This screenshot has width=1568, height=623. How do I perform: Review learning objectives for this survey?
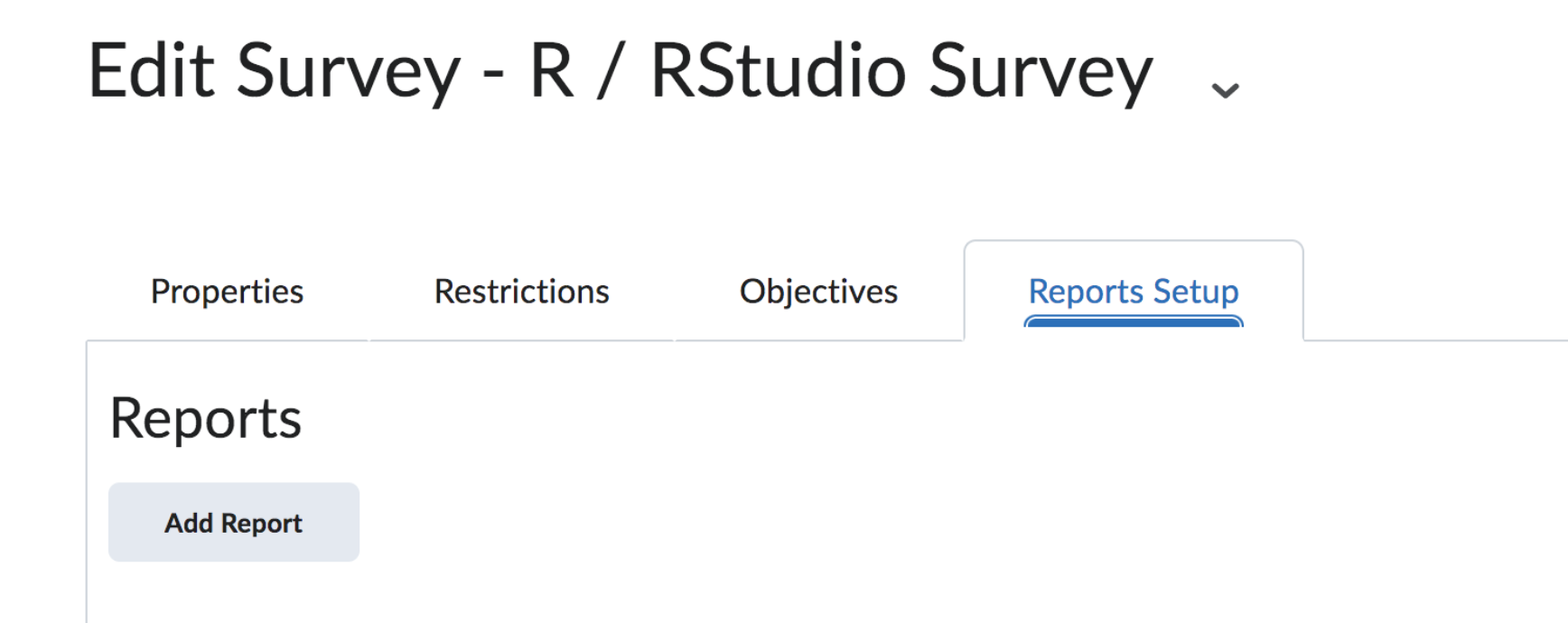tap(817, 291)
